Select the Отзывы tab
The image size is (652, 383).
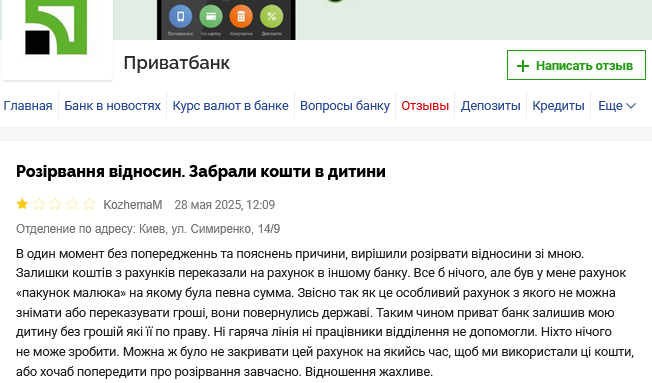click(x=425, y=106)
